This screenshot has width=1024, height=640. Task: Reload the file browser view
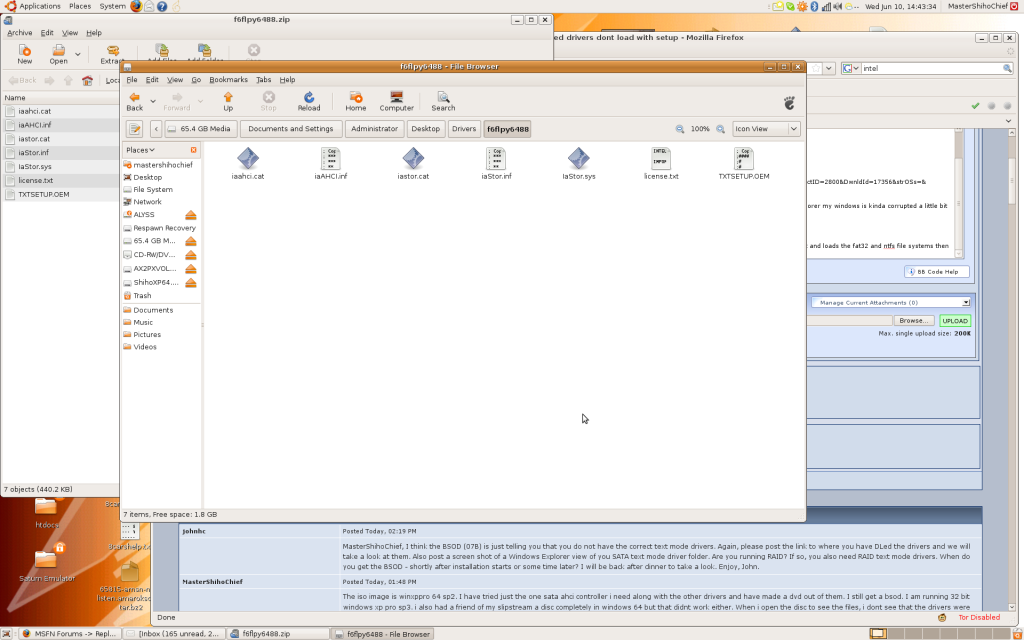[309, 100]
